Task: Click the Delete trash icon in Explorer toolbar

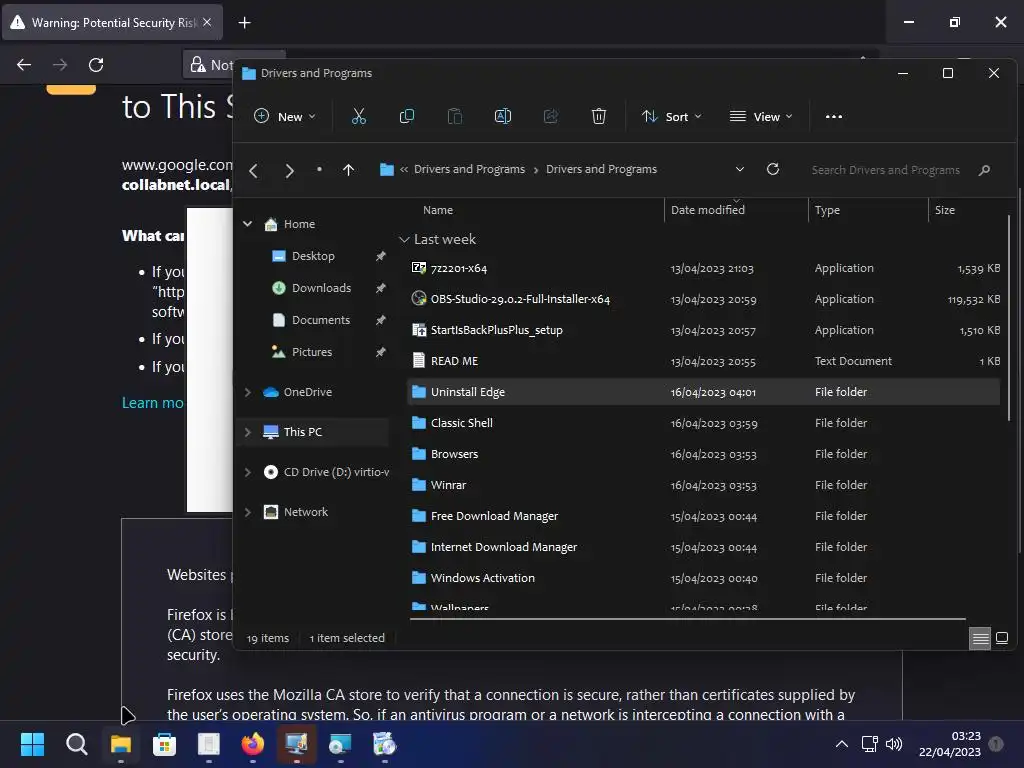Action: click(599, 116)
